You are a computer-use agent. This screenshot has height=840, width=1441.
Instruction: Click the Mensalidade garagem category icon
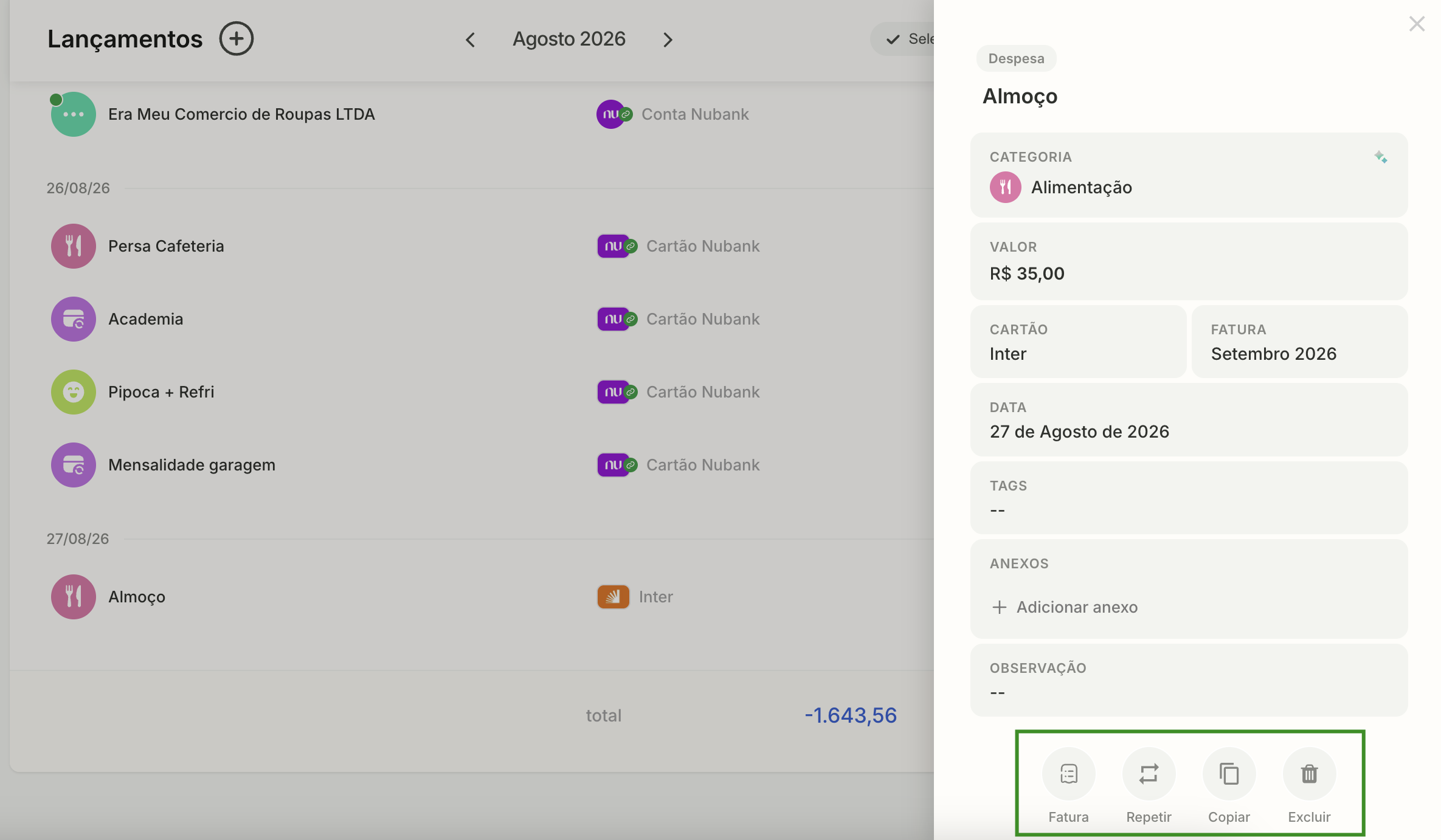tap(74, 465)
